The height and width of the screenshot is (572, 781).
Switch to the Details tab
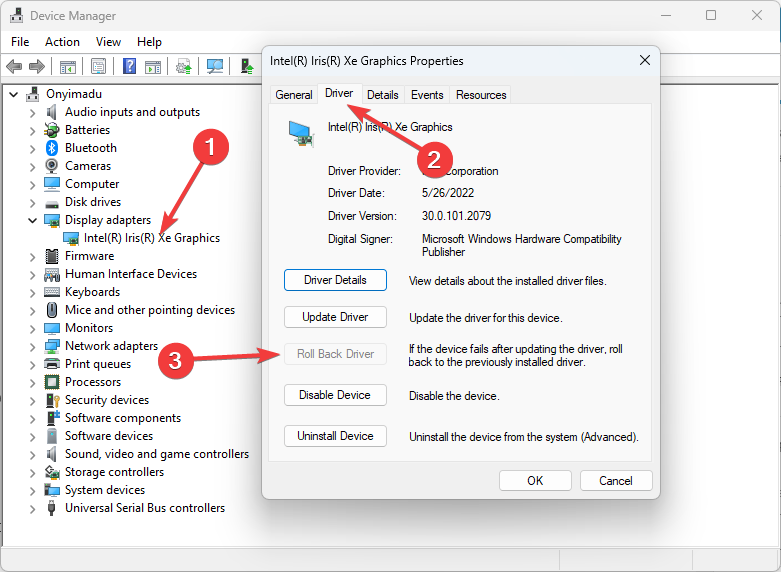click(x=383, y=95)
